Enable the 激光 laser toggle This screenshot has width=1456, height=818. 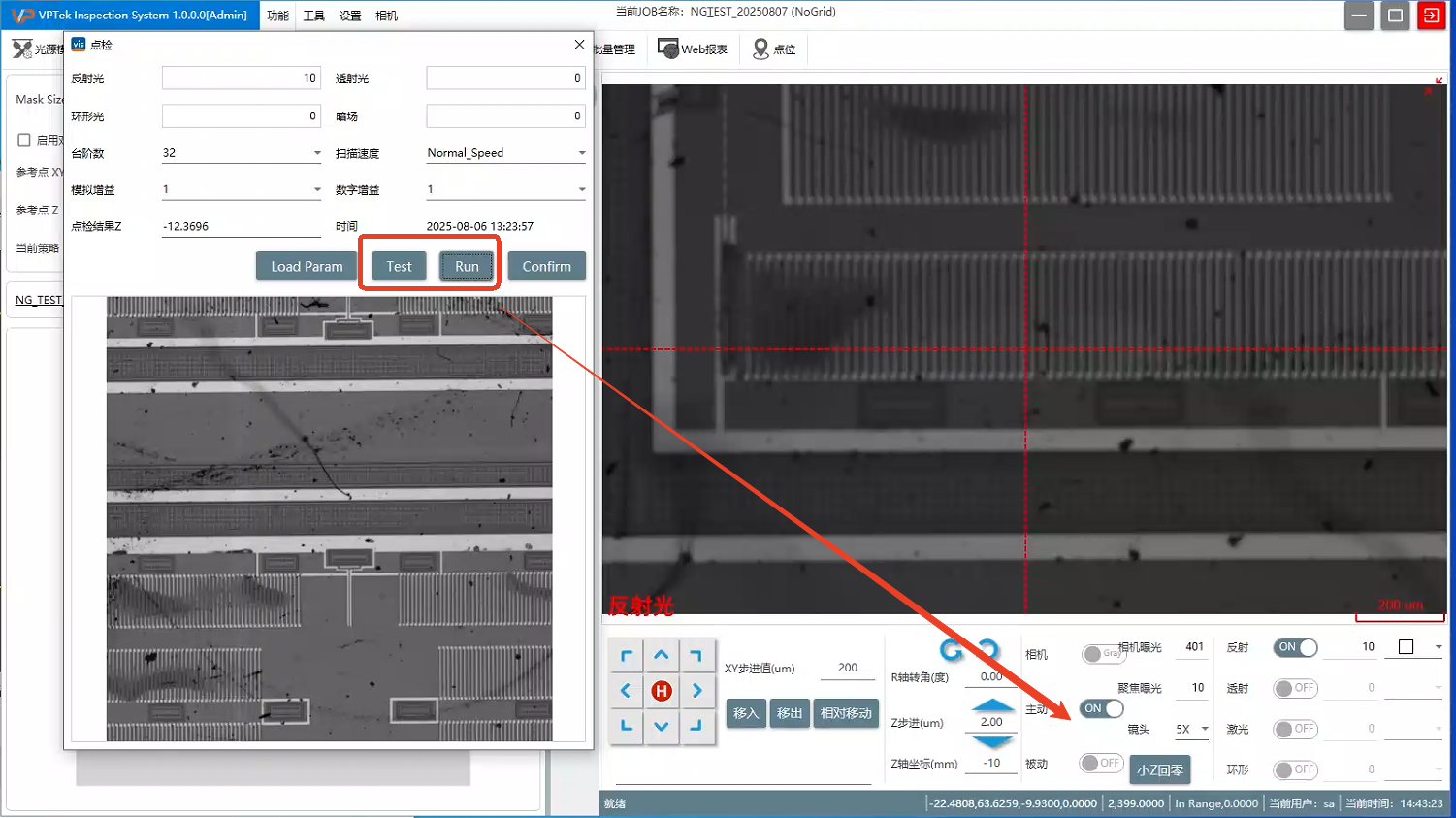(1295, 729)
